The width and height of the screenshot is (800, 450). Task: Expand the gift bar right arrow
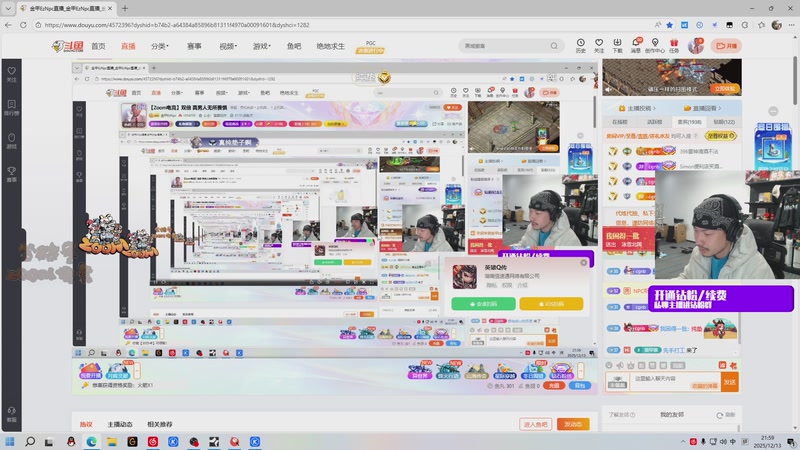click(581, 371)
